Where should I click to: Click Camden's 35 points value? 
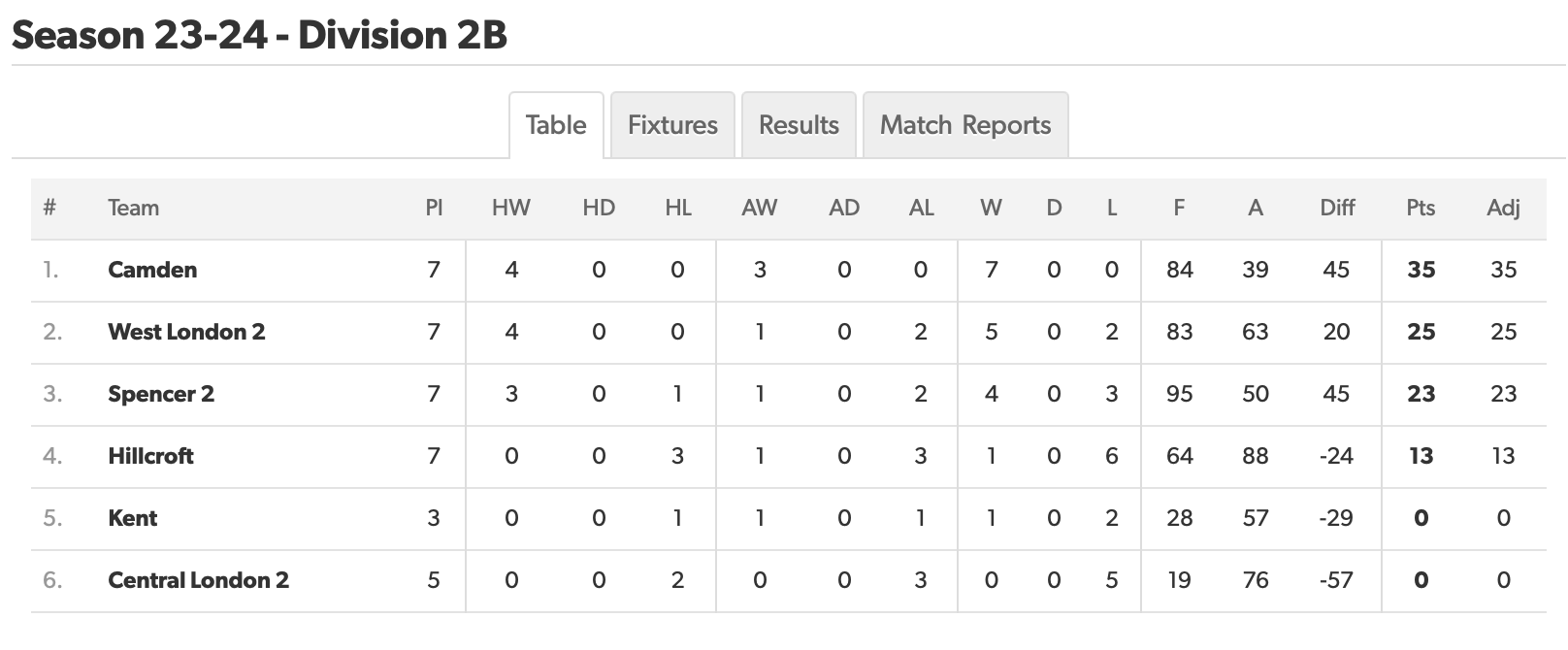[1421, 270]
